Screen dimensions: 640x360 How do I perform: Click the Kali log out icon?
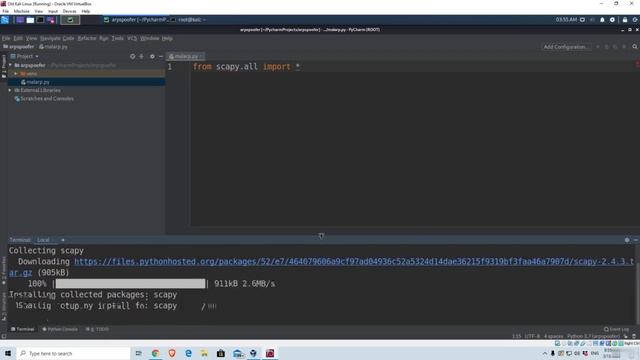(x=635, y=20)
